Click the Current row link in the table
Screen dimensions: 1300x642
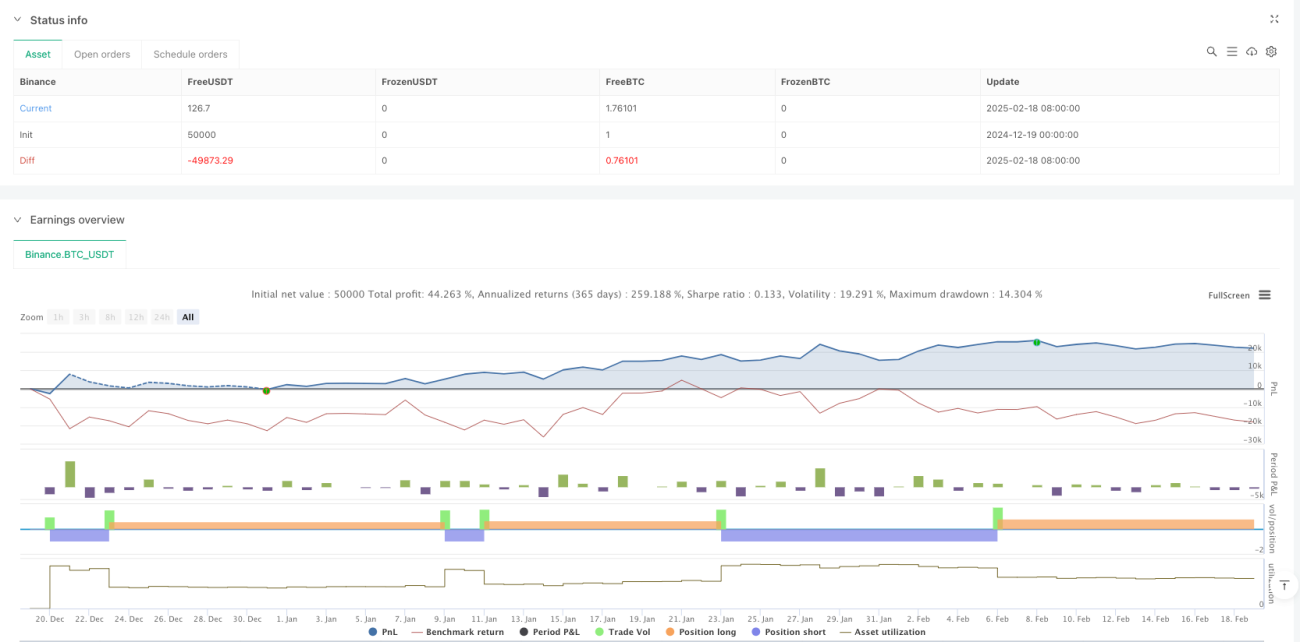click(36, 108)
